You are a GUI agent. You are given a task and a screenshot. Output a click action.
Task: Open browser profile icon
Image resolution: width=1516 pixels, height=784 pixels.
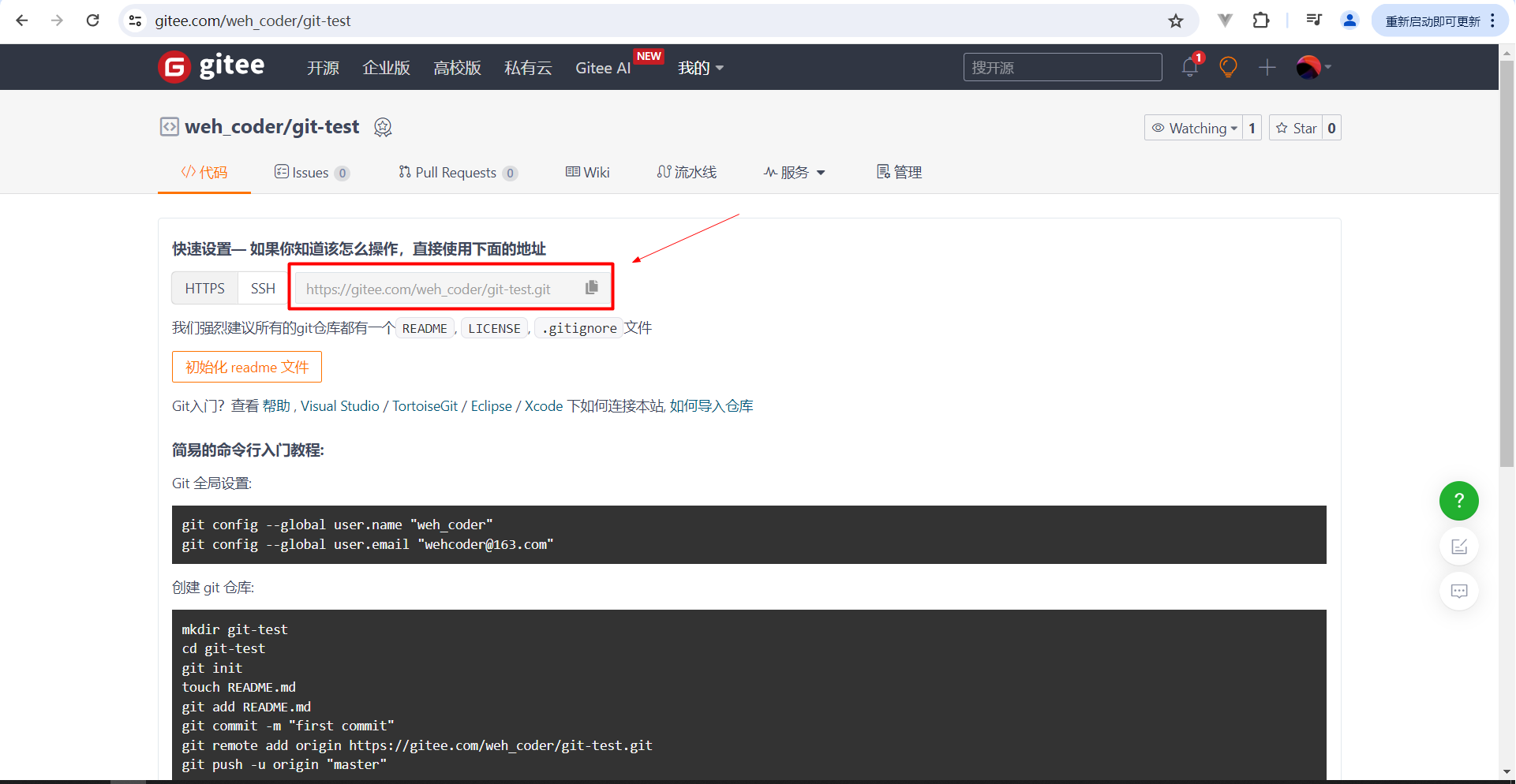pos(1349,21)
